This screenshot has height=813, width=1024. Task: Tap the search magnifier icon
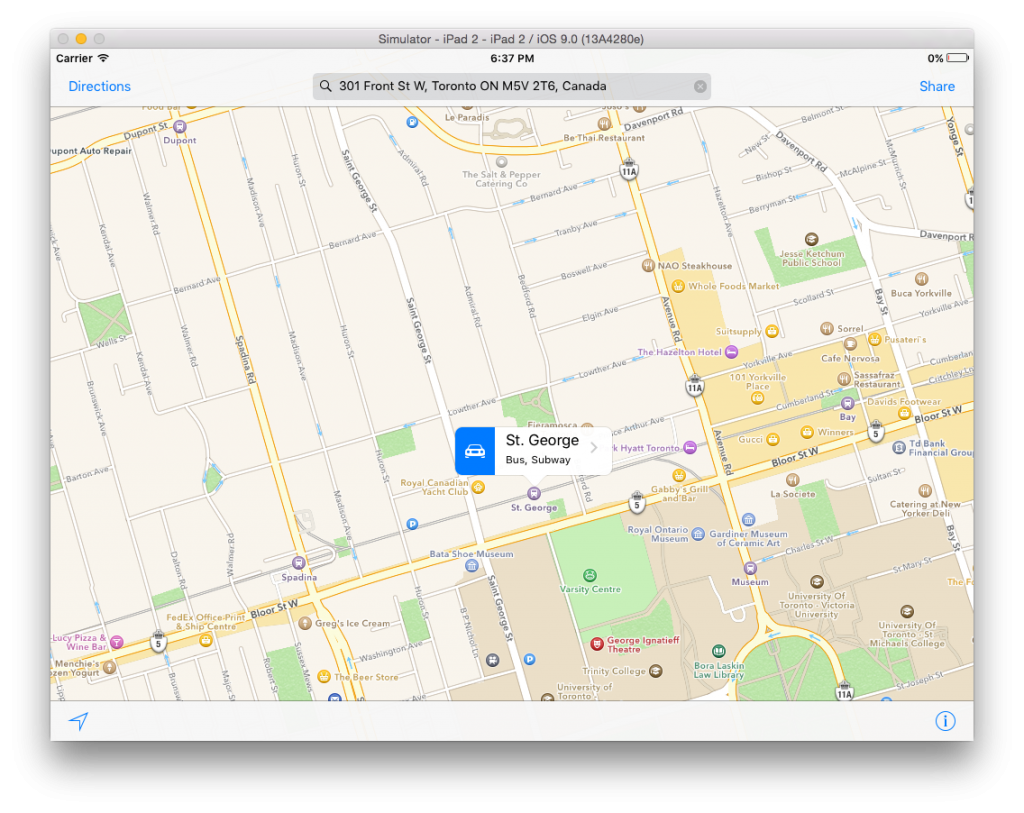pos(325,86)
